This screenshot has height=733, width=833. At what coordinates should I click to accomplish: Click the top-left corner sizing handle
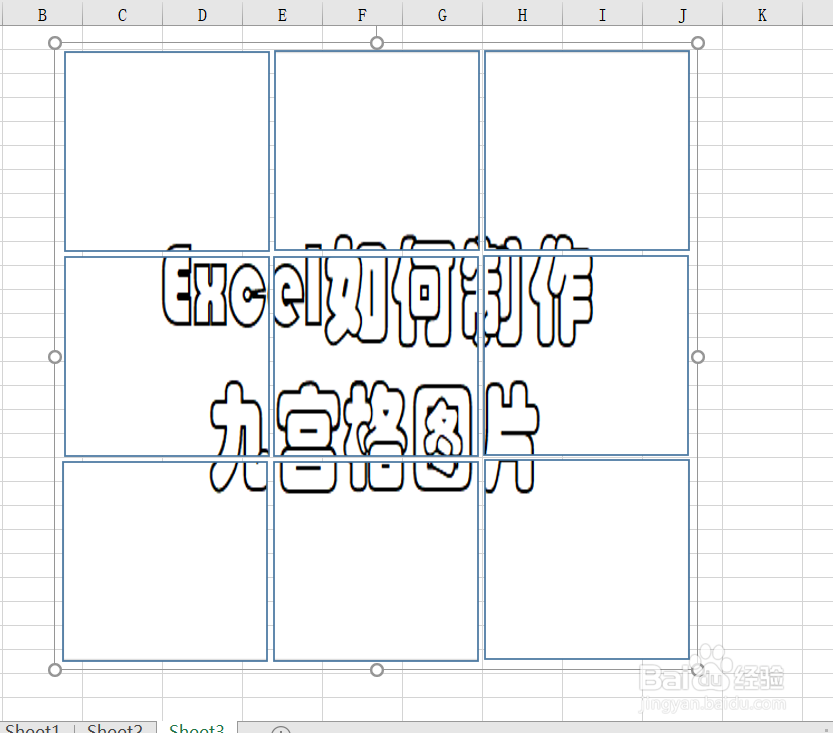pyautogui.click(x=55, y=43)
